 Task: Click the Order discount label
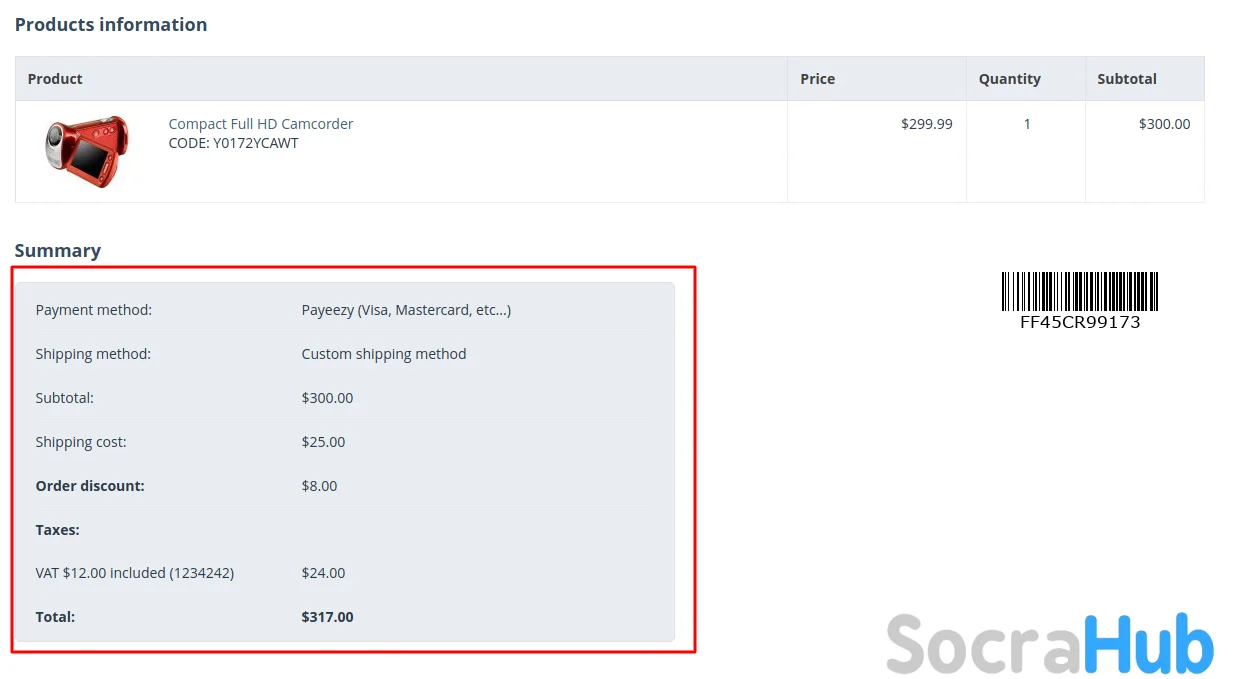pyautogui.click(x=90, y=486)
